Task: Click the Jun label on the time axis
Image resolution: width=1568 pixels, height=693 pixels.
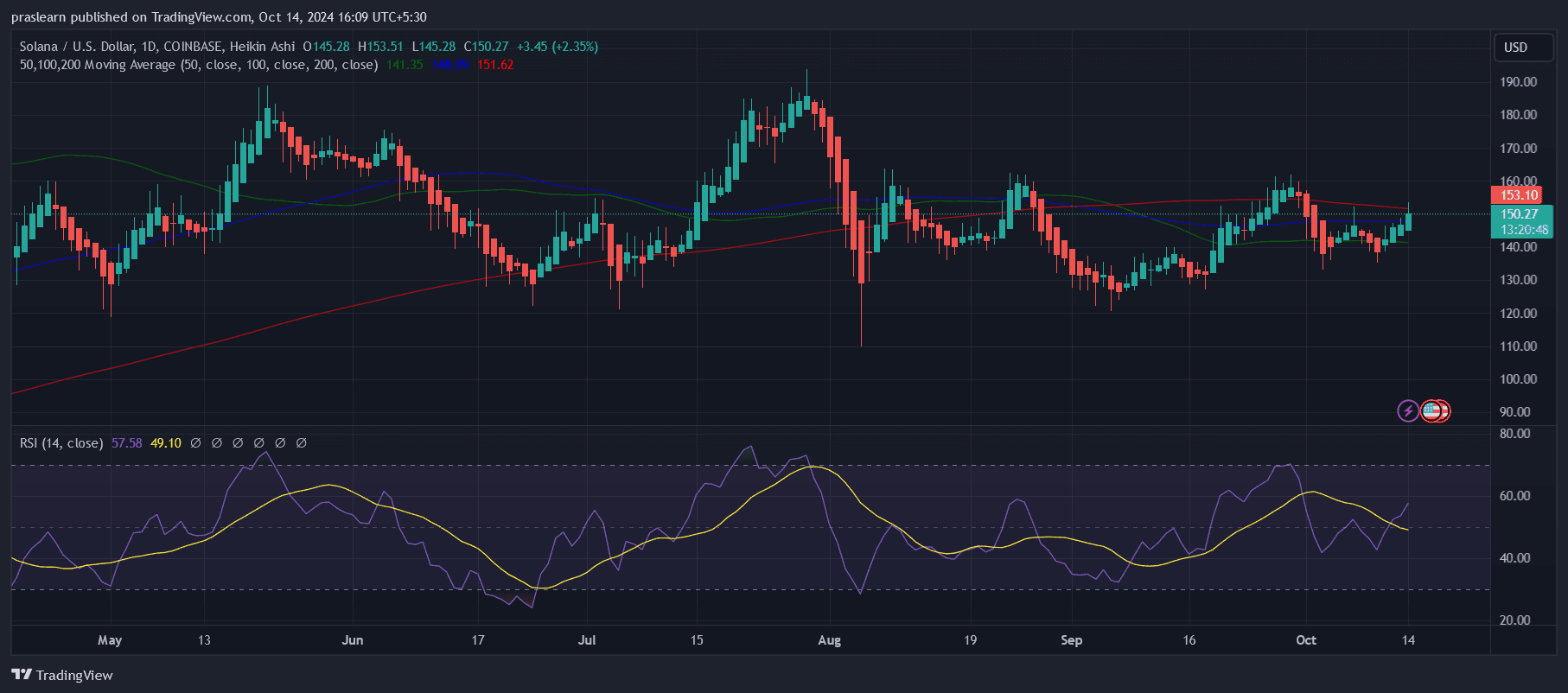Action: [353, 640]
